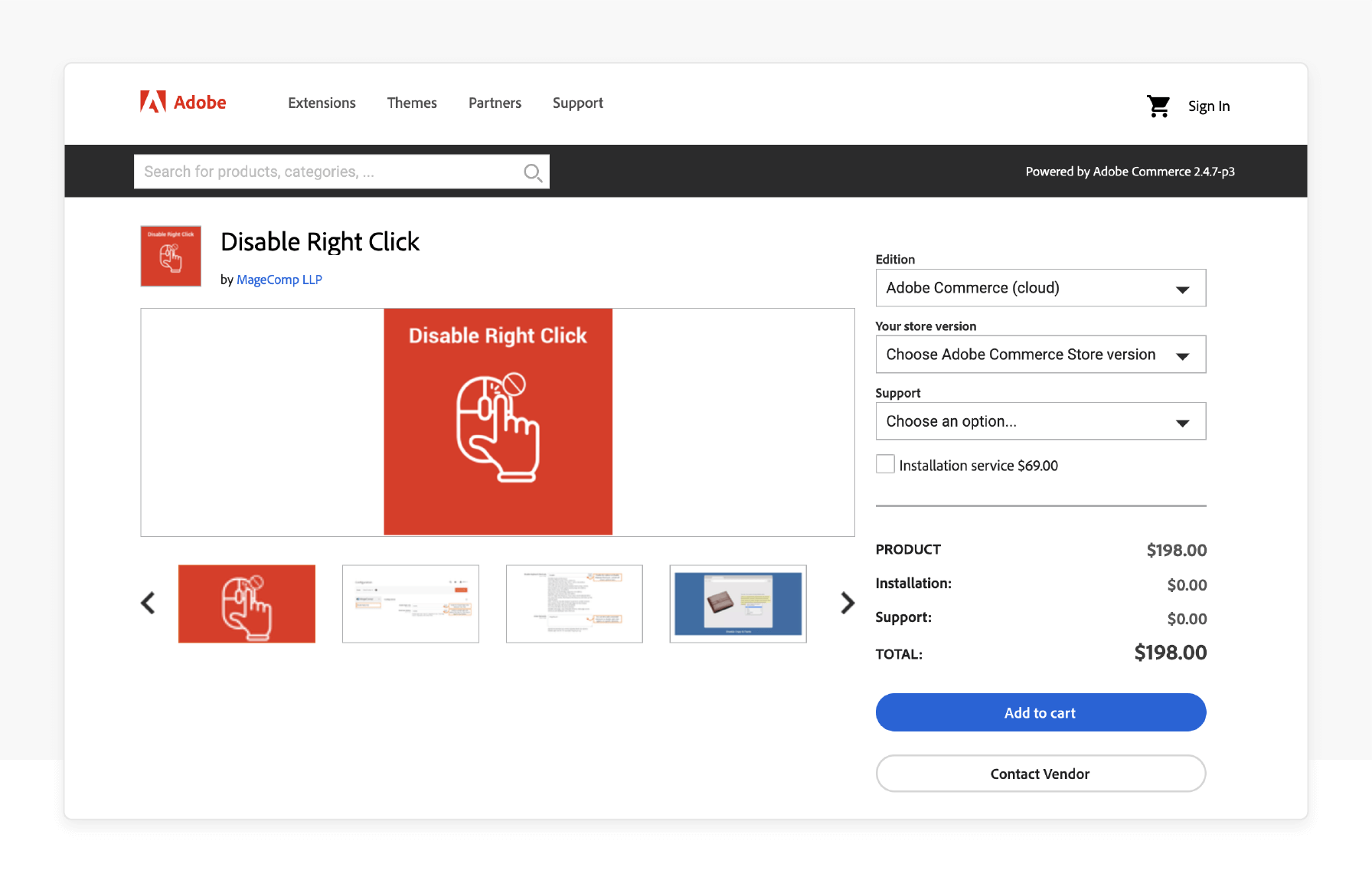1372x877 pixels.
Task: Click the main Disable Right Click image
Action: (498, 422)
